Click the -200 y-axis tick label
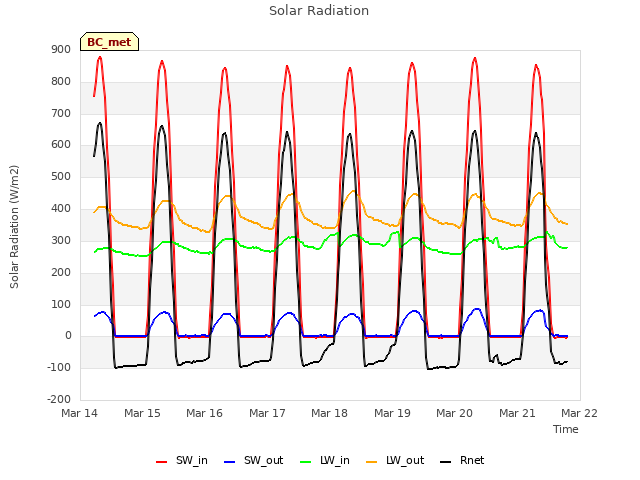 tap(59, 399)
